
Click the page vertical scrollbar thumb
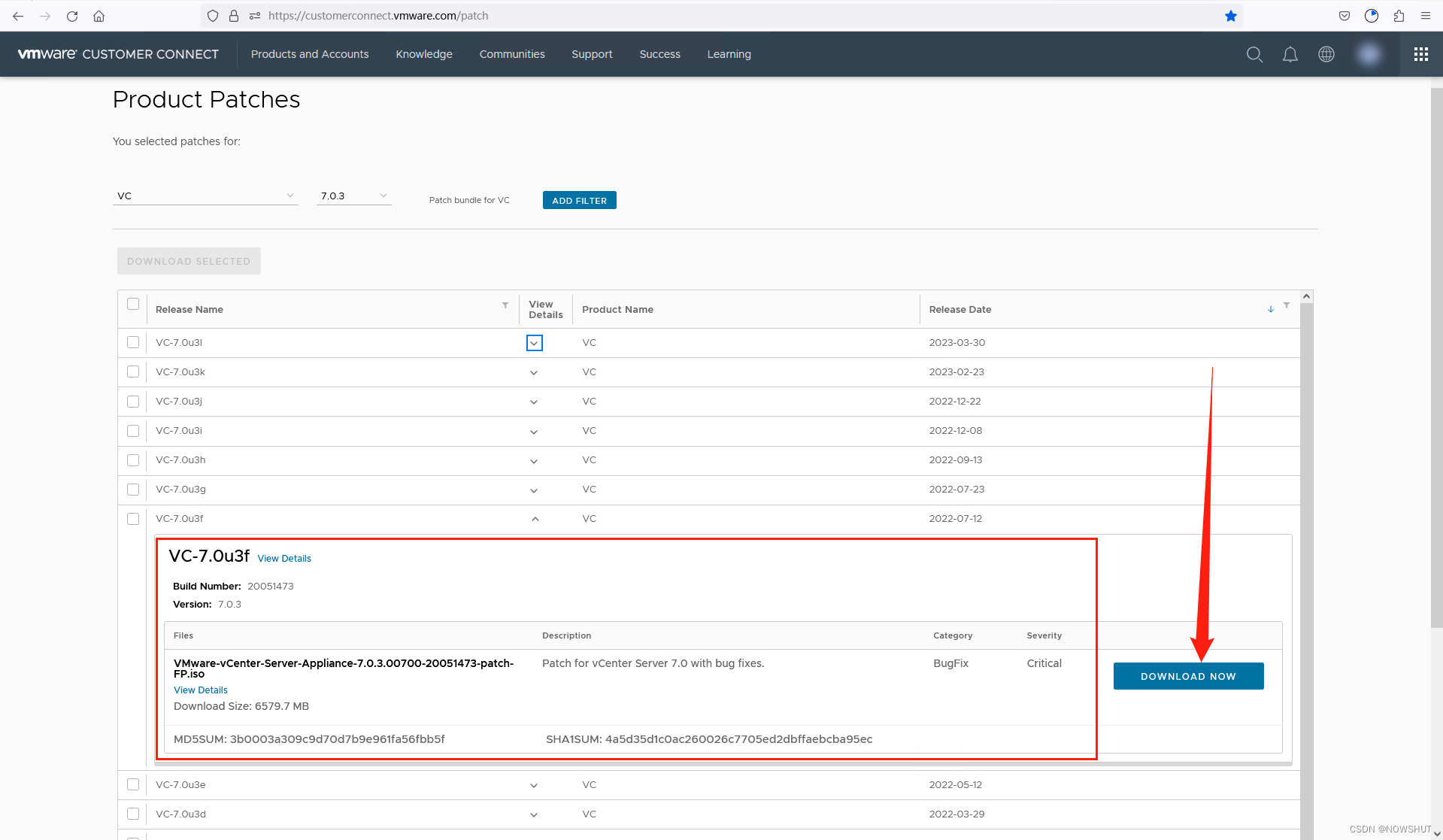coord(1436,357)
